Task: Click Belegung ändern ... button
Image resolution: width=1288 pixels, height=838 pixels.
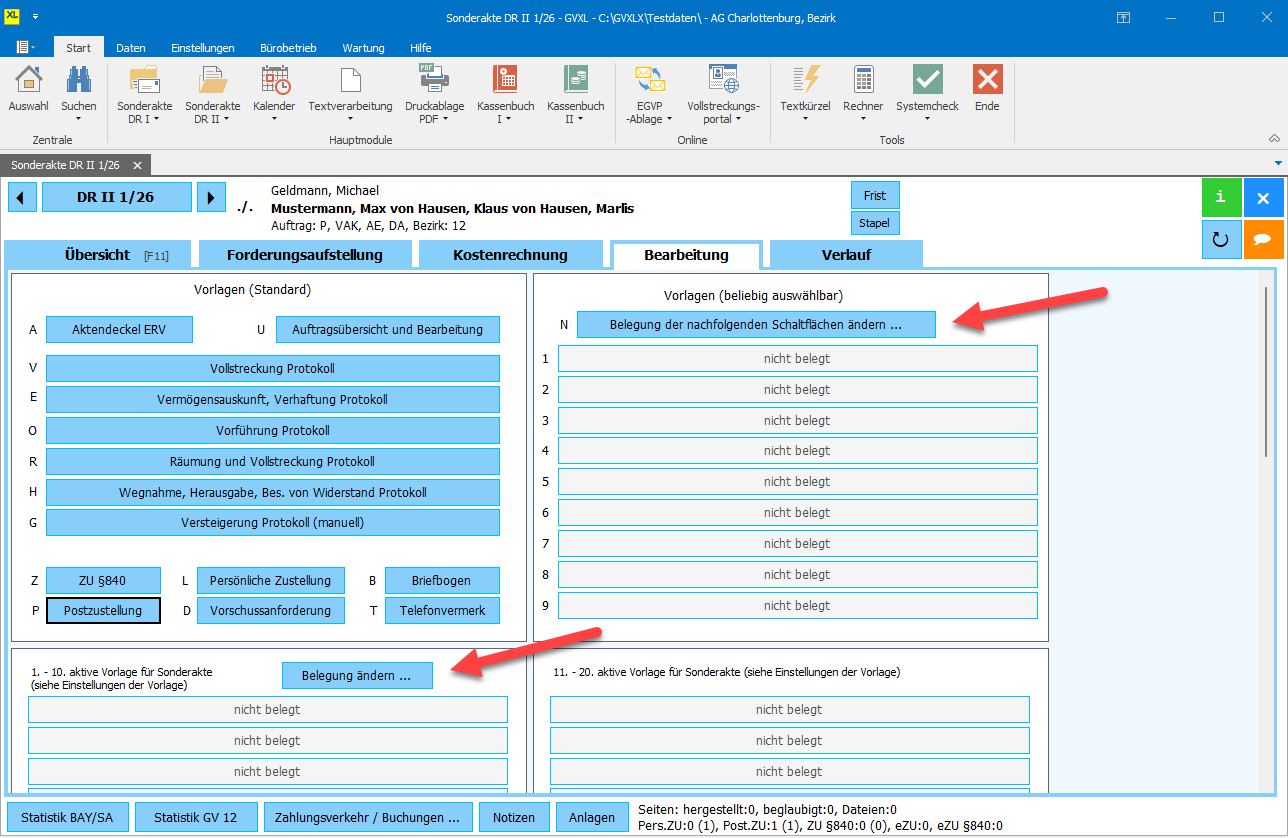Action: 357,676
